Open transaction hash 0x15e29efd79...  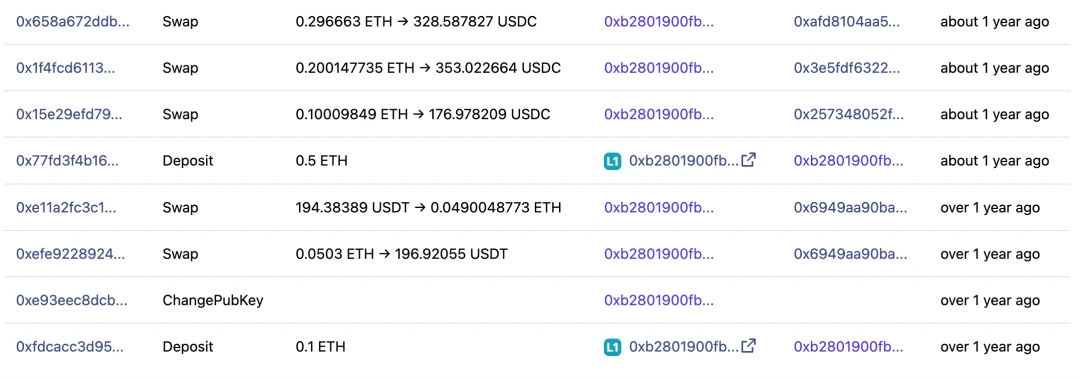point(70,114)
